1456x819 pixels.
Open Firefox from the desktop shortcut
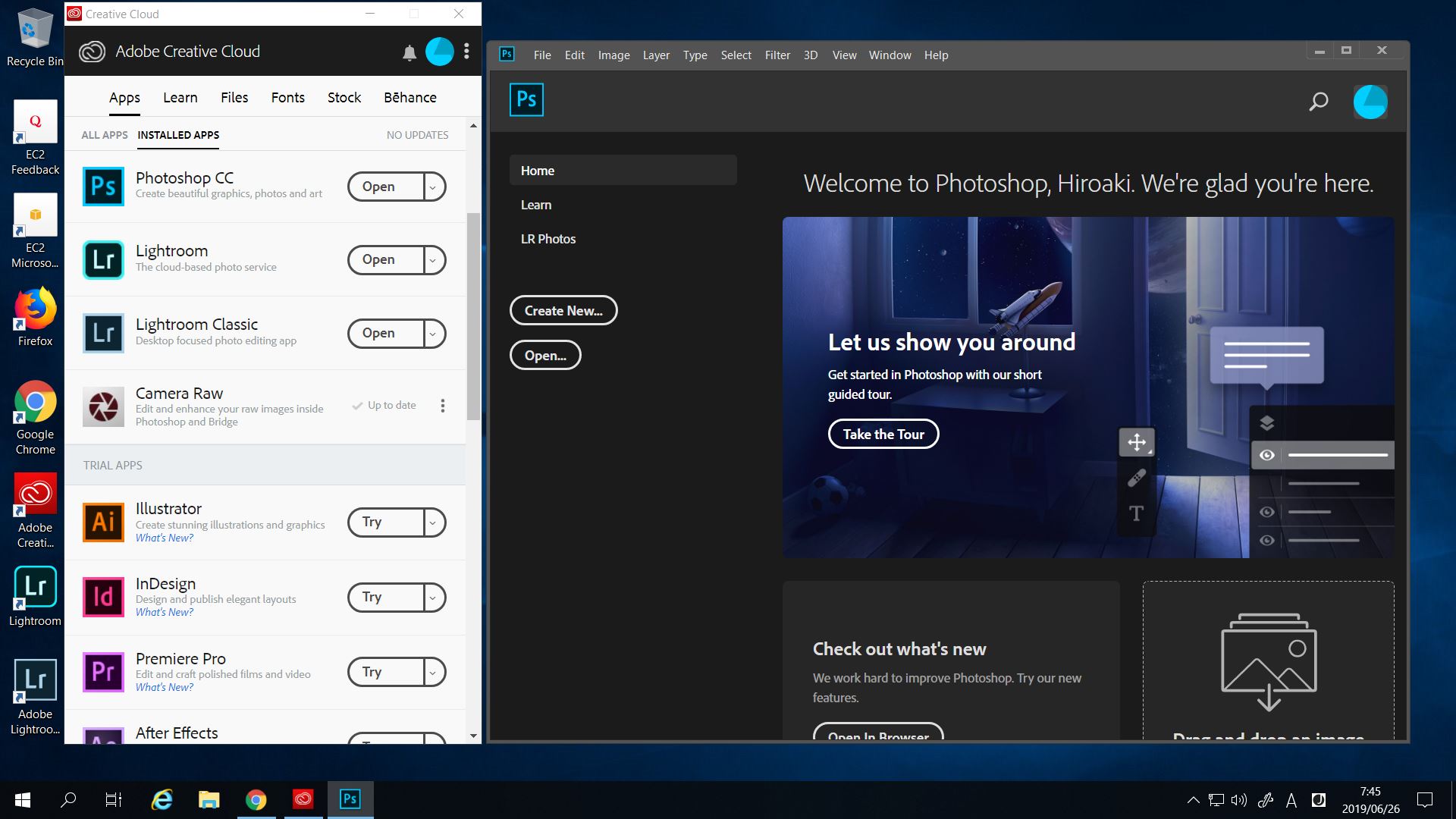tap(35, 317)
